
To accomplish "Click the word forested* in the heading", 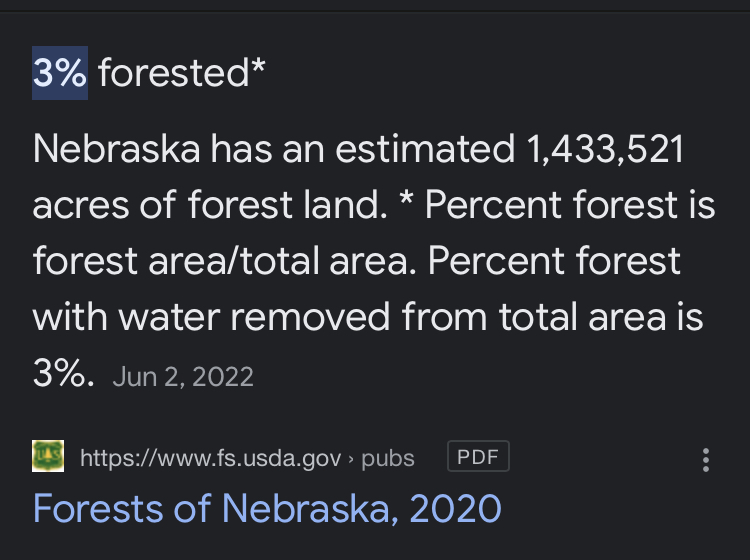I will tap(182, 73).
